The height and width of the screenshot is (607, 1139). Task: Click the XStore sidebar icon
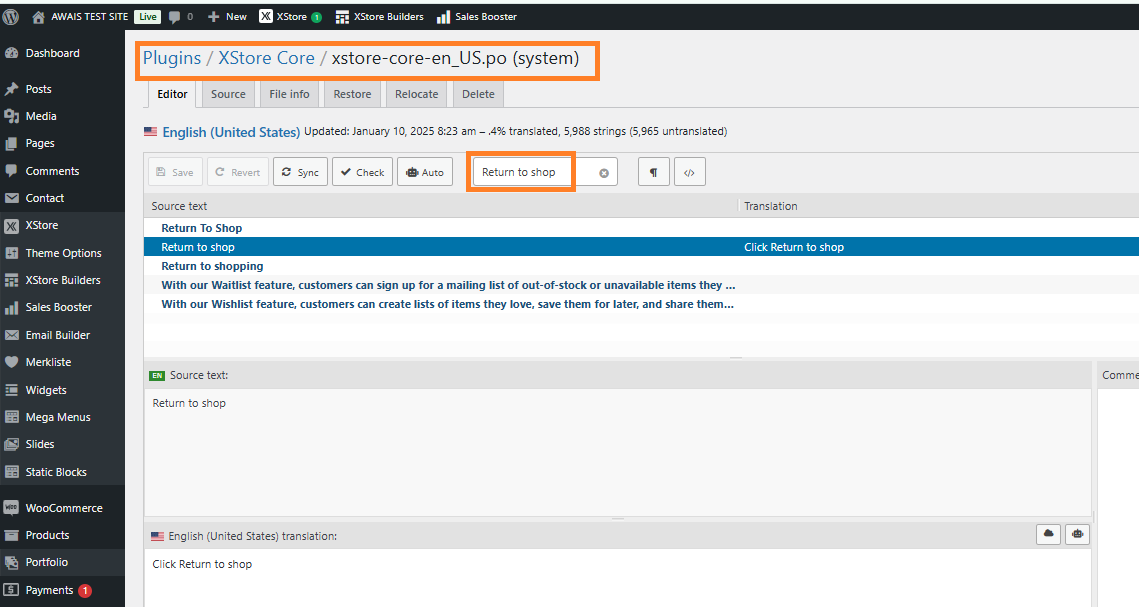pyautogui.click(x=12, y=226)
